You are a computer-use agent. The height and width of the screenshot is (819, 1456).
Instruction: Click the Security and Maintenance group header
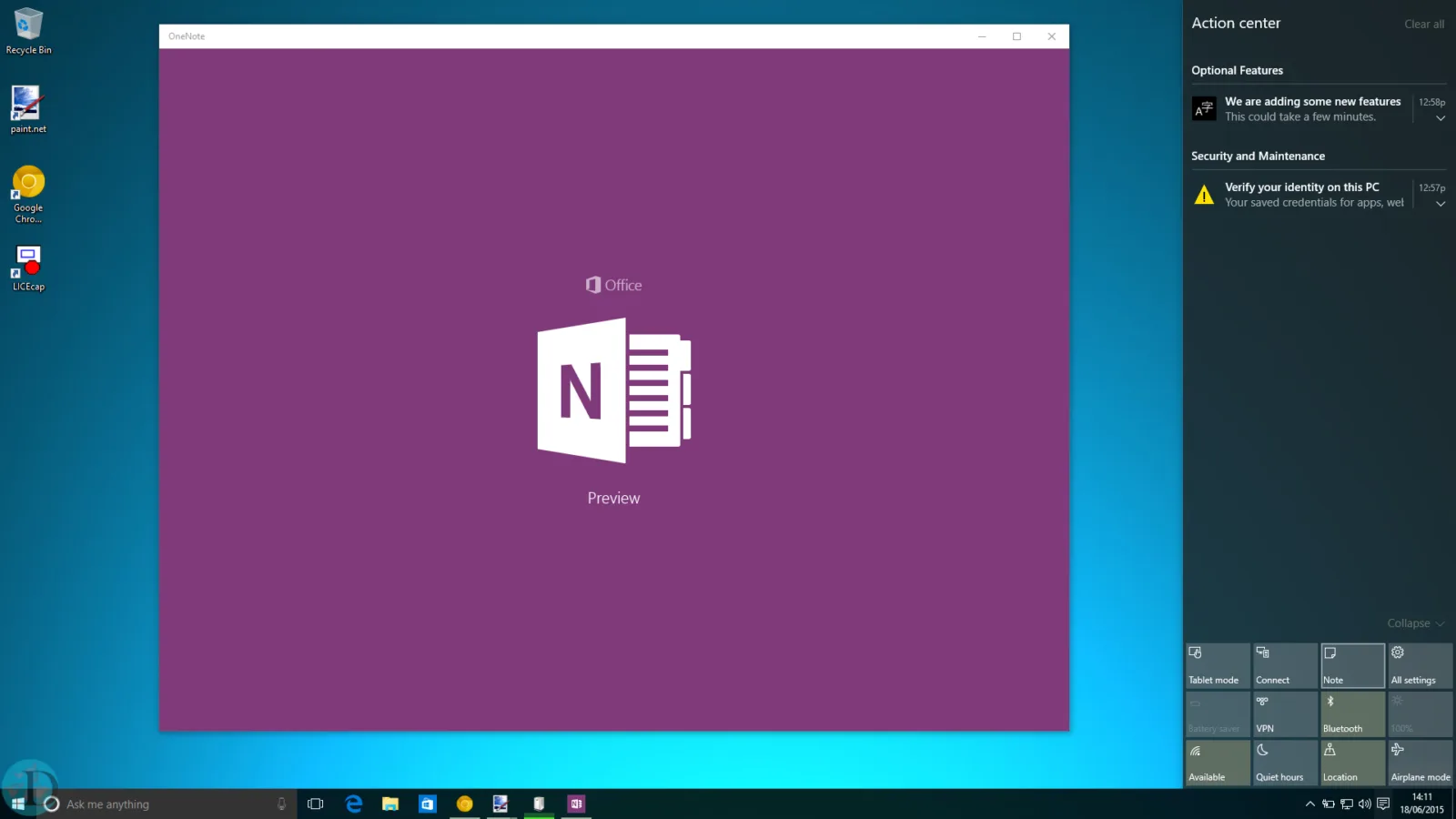coord(1258,157)
